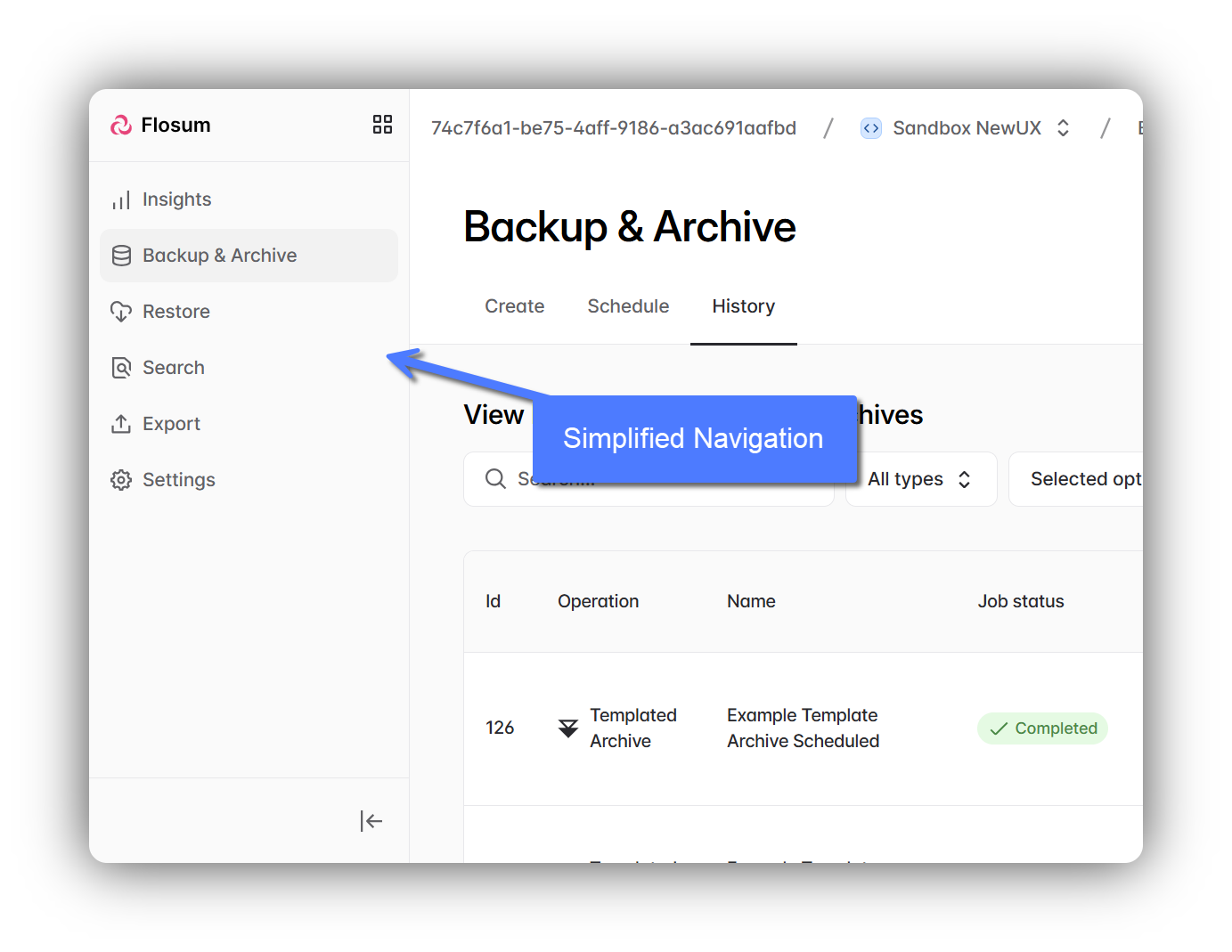Click the organization ID breadcrumb link
Viewport: 1232px width, 952px height.
tap(613, 128)
